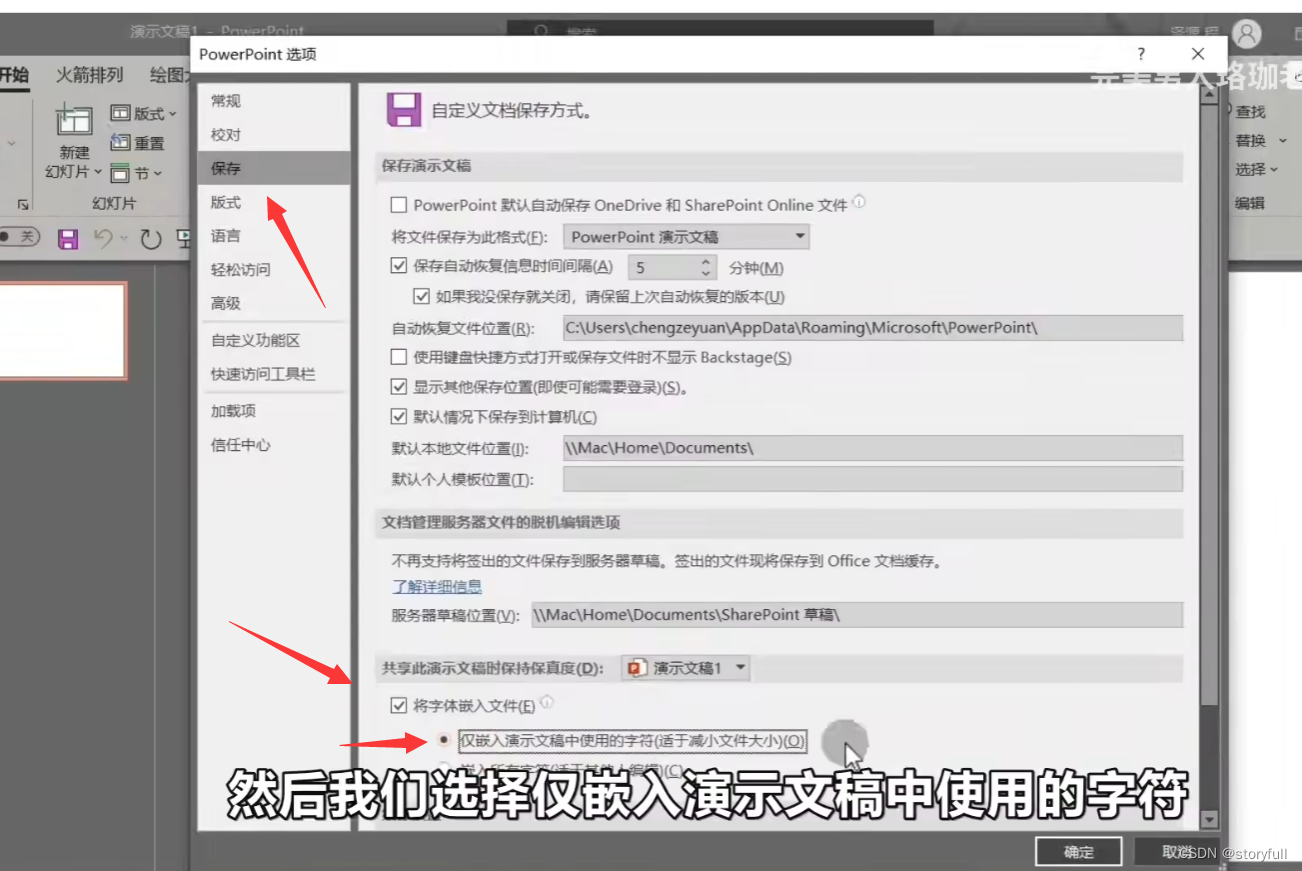Screen dimensions: 1302x871
Task: Click the info icon next to OneDrive autosave option
Action: [858, 203]
